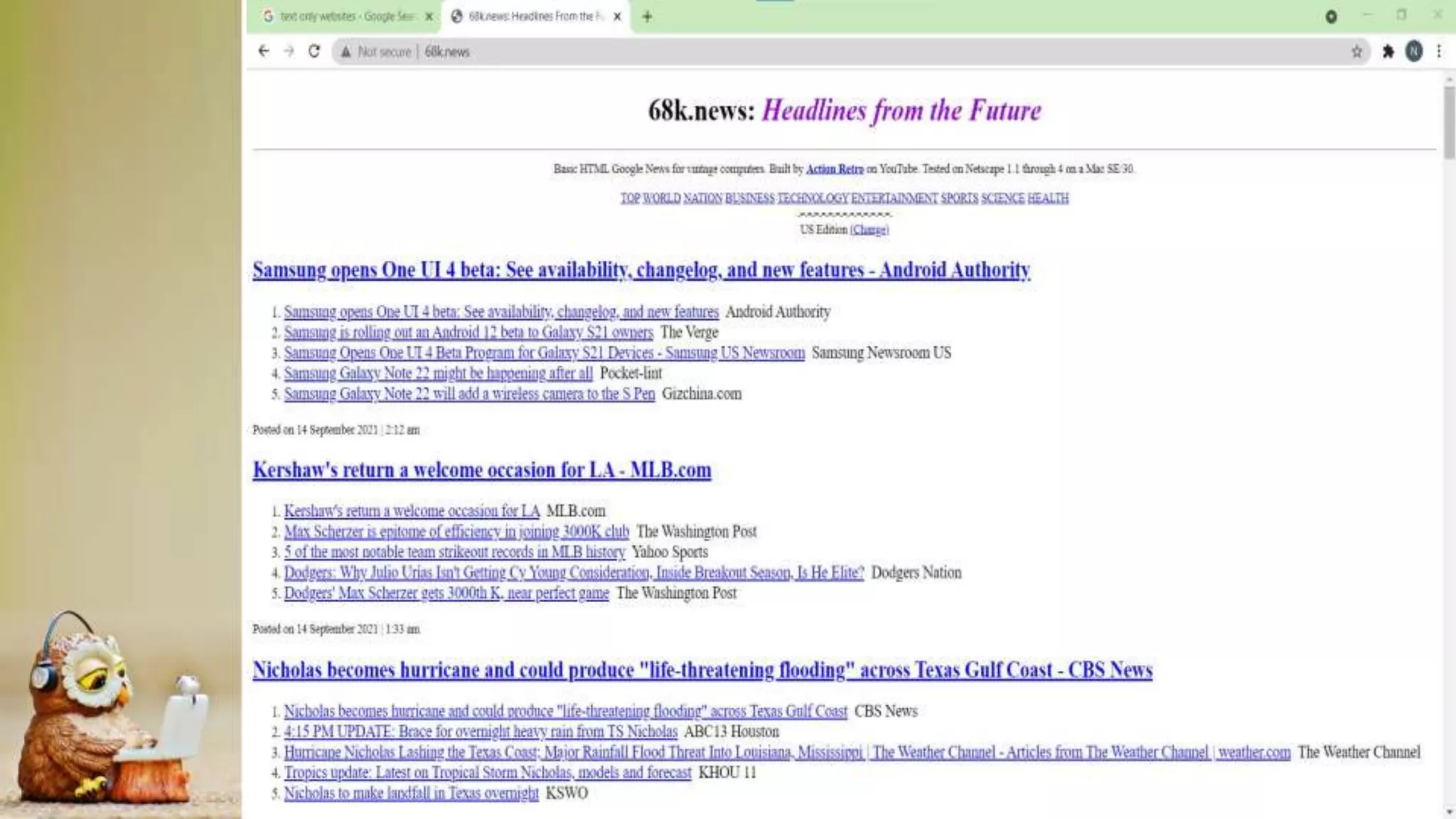
Task: Open the Kershaw's return MLB.com headline
Action: 481,470
